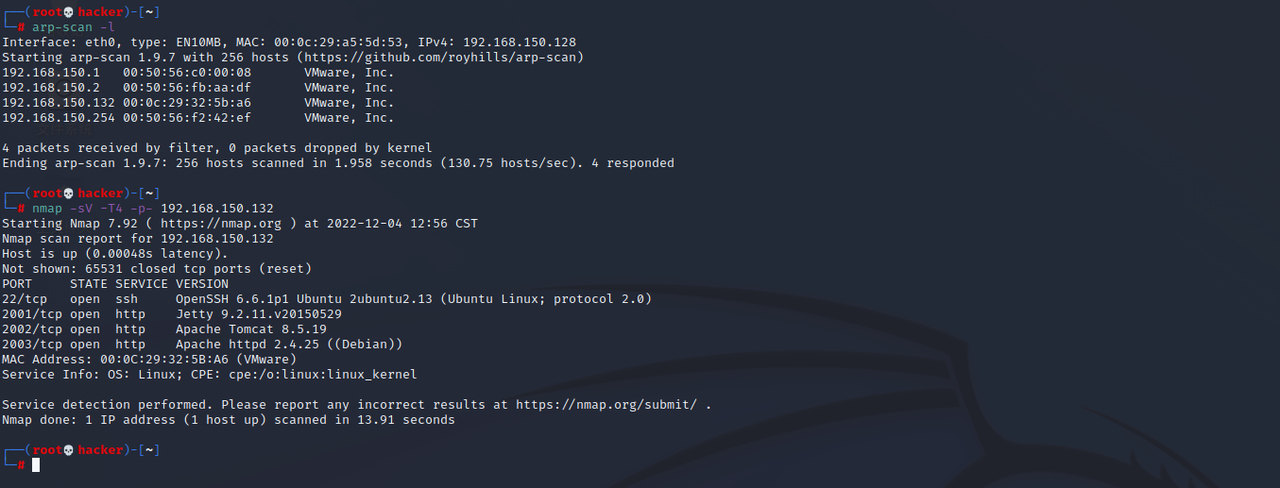Click IP 192.168.150.1 in scan results
This screenshot has height=488, width=1280.
tap(51, 72)
